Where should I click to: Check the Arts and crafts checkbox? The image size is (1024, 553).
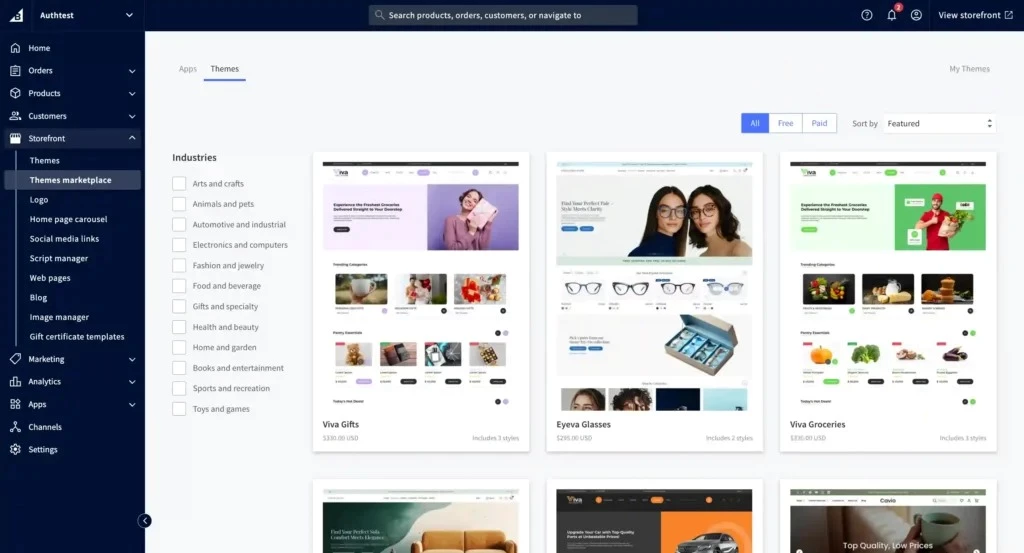tap(179, 184)
